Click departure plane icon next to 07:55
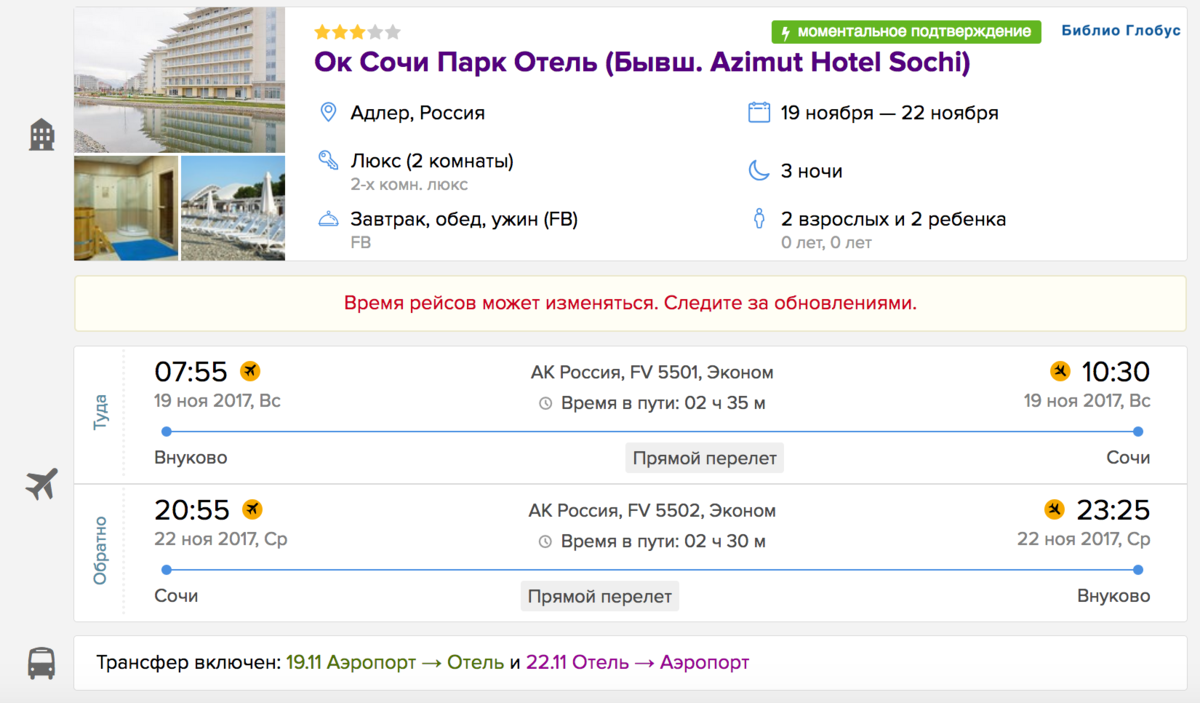 pos(250,372)
